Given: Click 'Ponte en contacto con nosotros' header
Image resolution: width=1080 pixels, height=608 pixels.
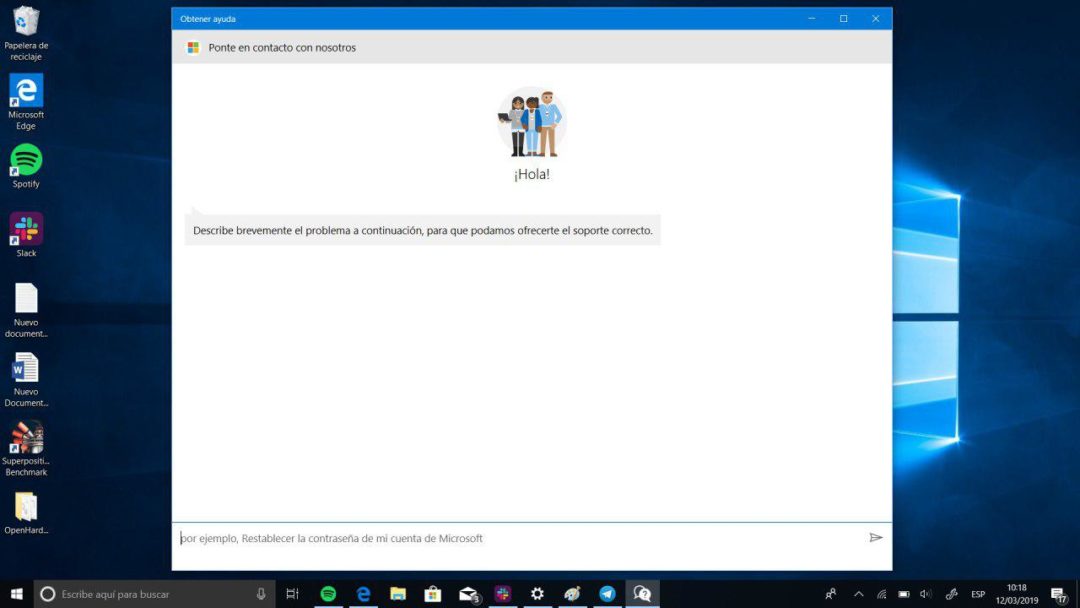Looking at the screenshot, I should [x=282, y=48].
